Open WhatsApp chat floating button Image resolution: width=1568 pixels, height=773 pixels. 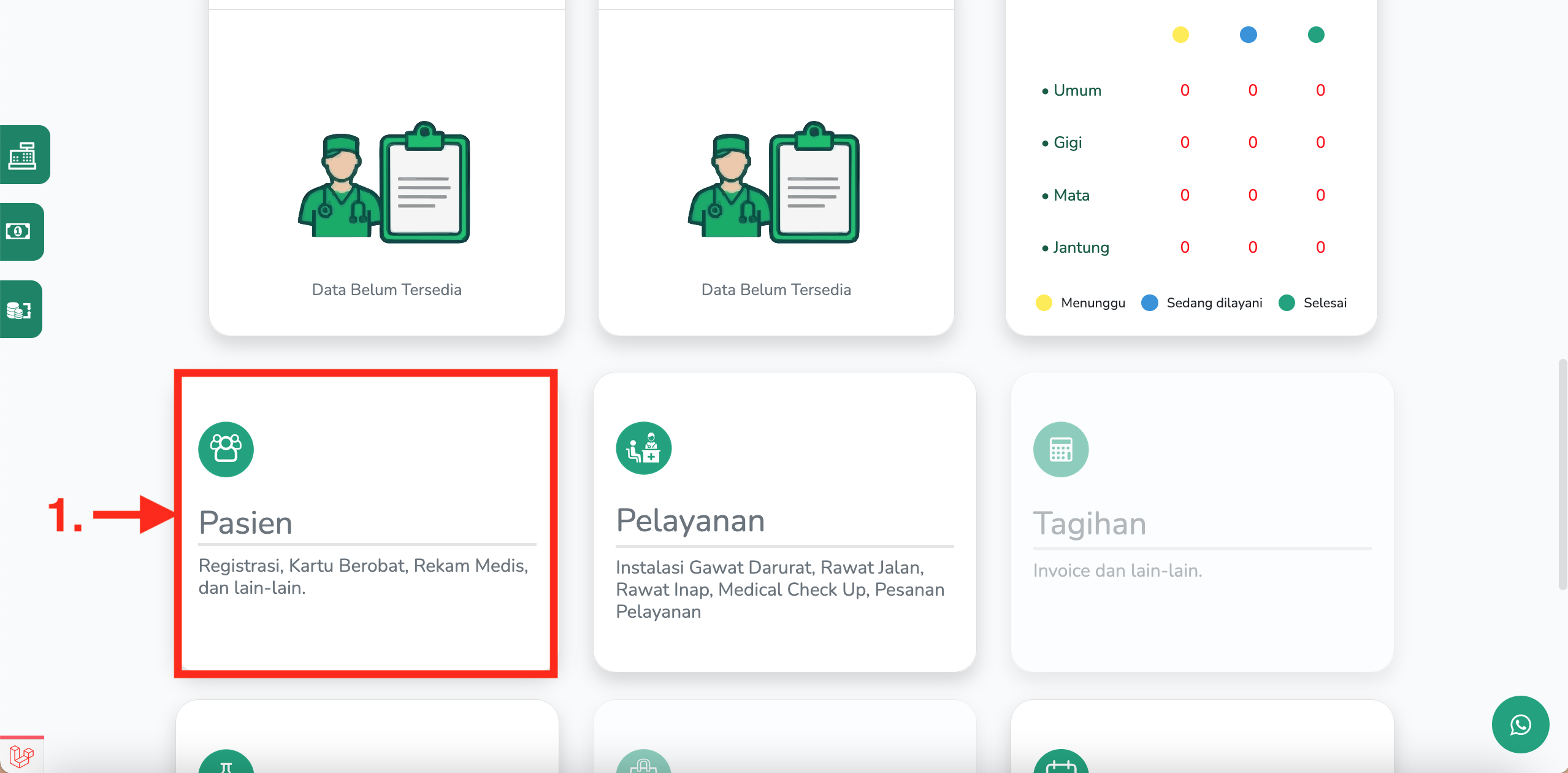pos(1520,725)
